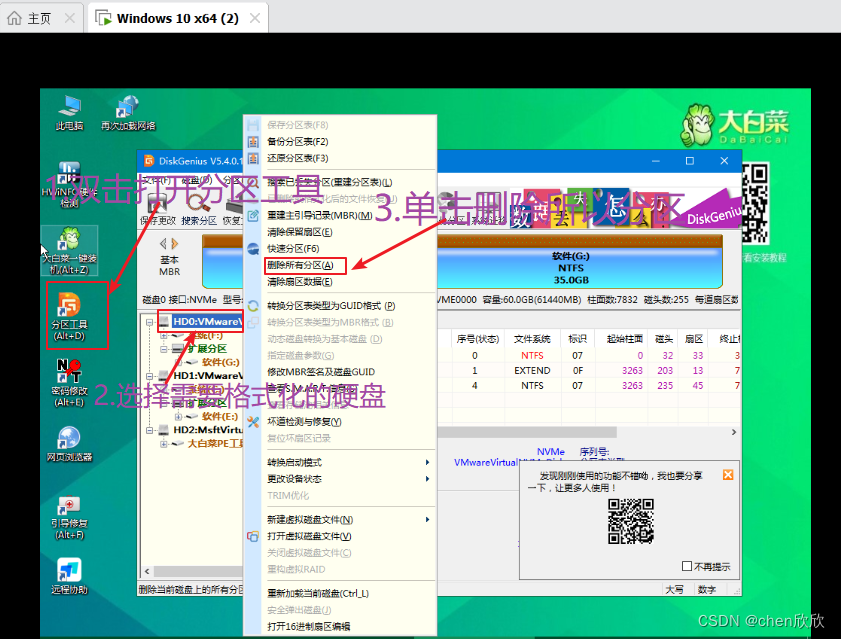Viewport: 841px width, 639px height.
Task: Click the 搜索分区 toolbar icon in DiskGenius
Action: tap(198, 204)
